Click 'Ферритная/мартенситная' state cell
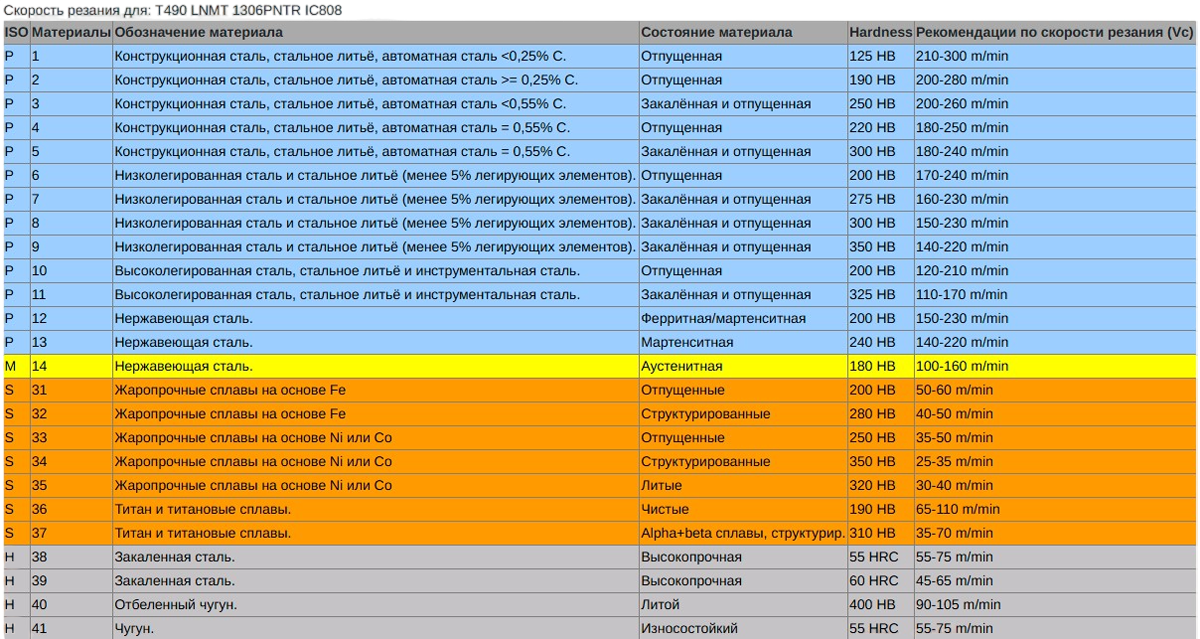The width and height of the screenshot is (1200, 639). [x=742, y=319]
